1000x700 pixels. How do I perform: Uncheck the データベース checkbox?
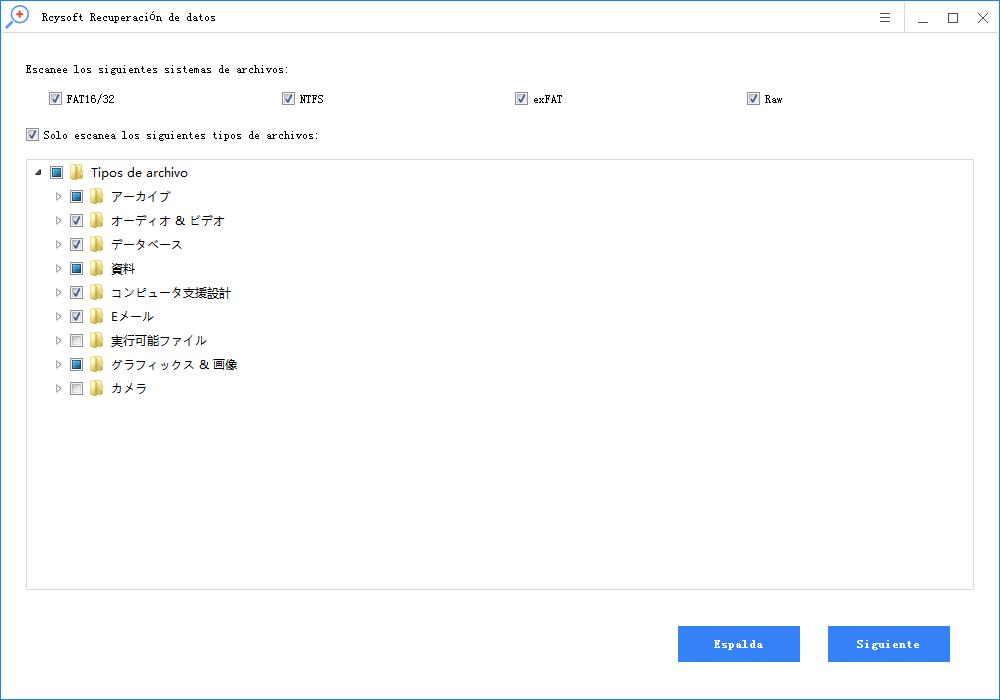tap(77, 244)
